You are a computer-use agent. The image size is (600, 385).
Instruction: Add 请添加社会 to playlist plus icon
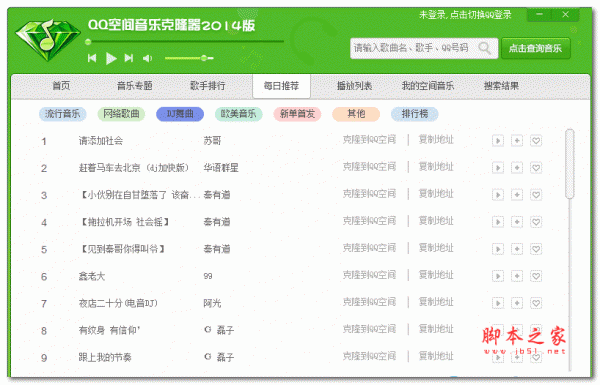point(517,141)
